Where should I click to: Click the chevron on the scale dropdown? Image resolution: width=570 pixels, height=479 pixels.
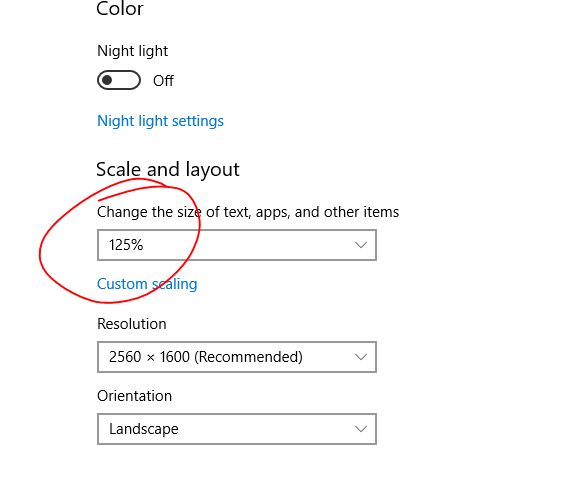tap(361, 245)
